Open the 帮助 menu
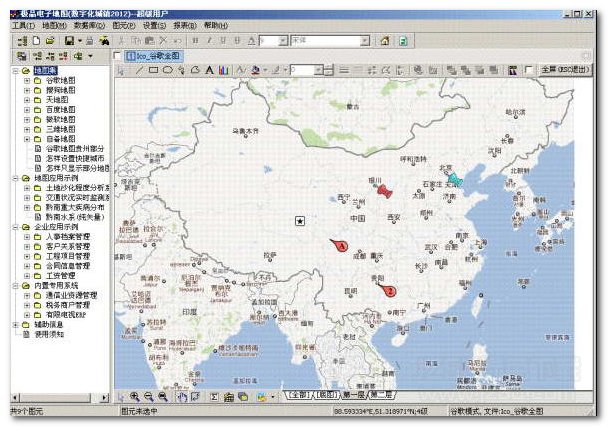This screenshot has width=608, height=427. click(x=216, y=26)
